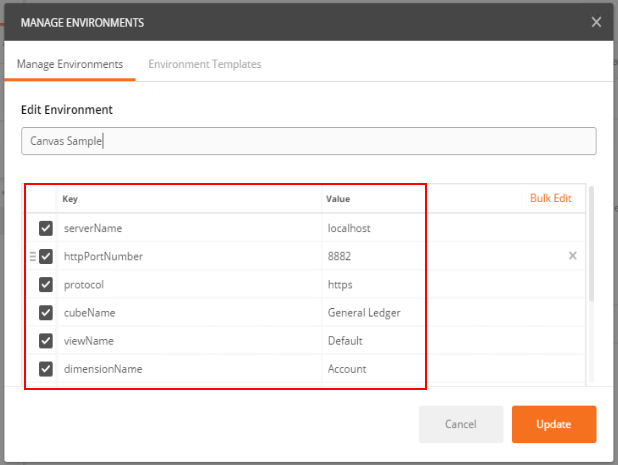The height and width of the screenshot is (465, 618).
Task: Click the Update button
Action: pyautogui.click(x=553, y=424)
